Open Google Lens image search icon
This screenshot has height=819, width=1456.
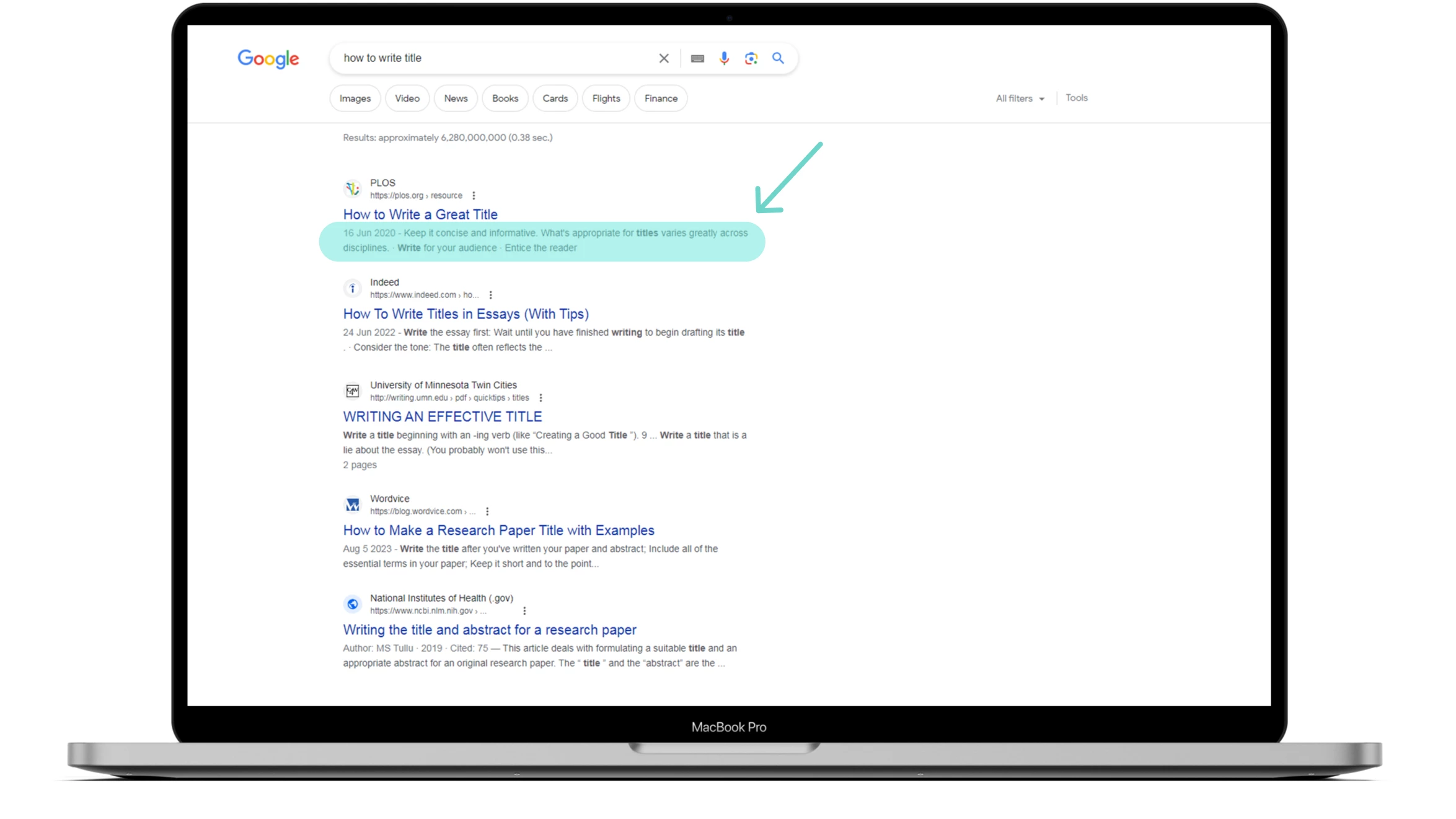pos(751,58)
